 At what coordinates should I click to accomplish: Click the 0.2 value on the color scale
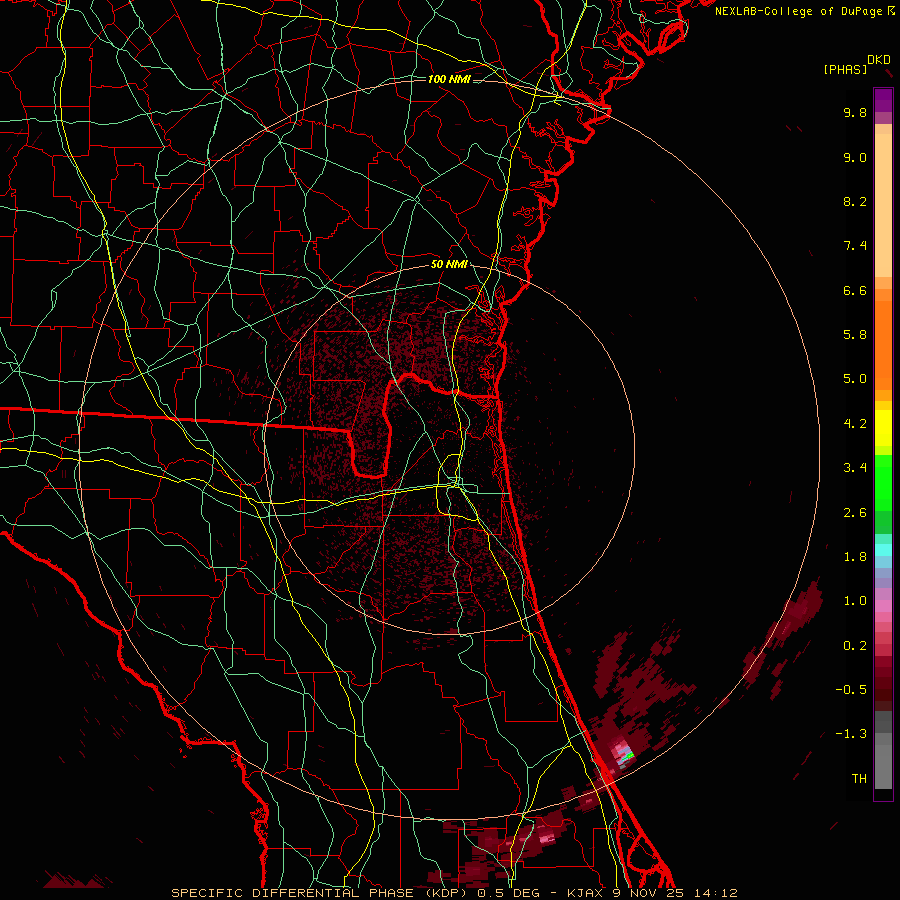pyautogui.click(x=855, y=646)
